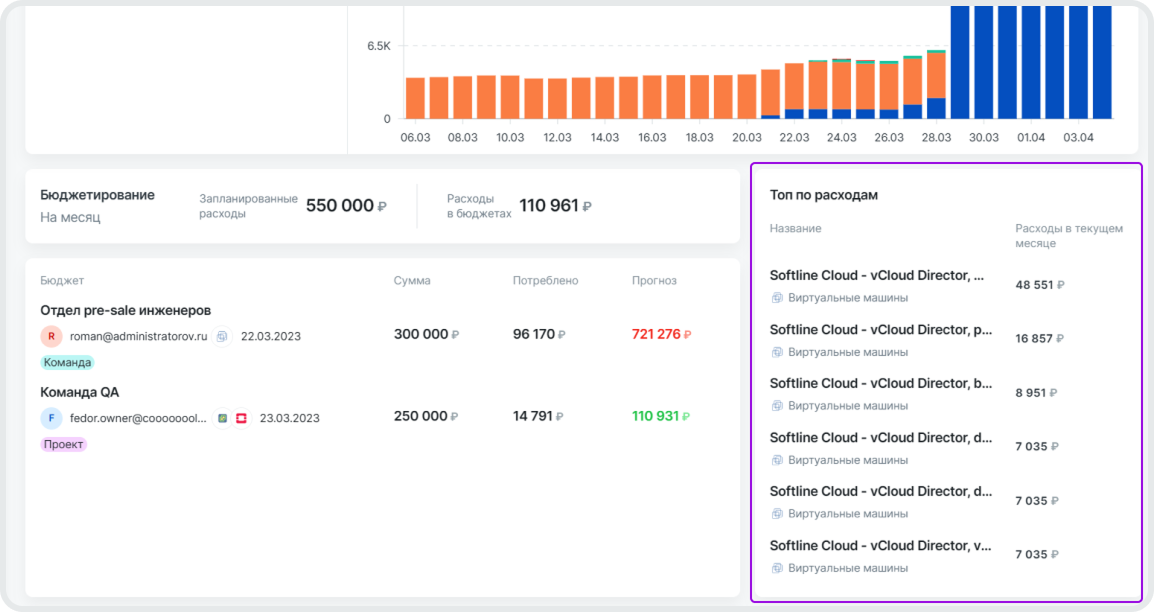Viewport: 1154px width, 612px height.
Task: Click the green-blue cloud icon after fedor.owner email
Action: [x=222, y=418]
